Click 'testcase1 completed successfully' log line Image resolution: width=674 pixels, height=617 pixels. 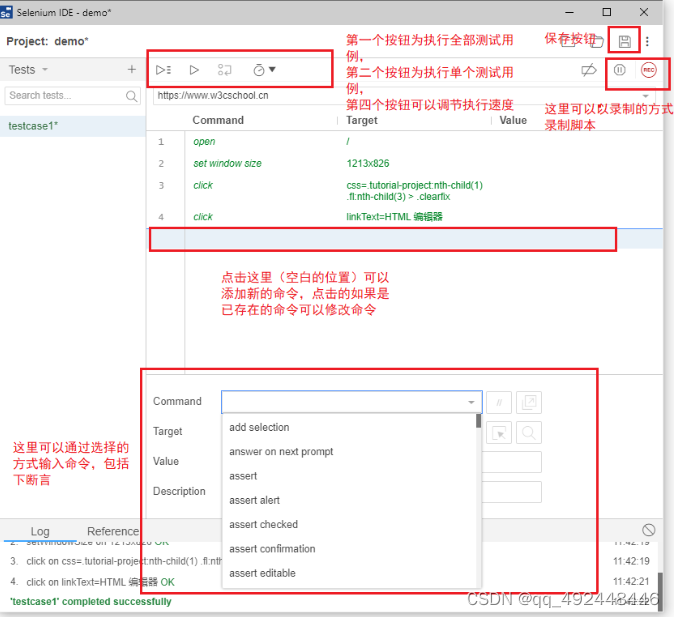coord(91,602)
